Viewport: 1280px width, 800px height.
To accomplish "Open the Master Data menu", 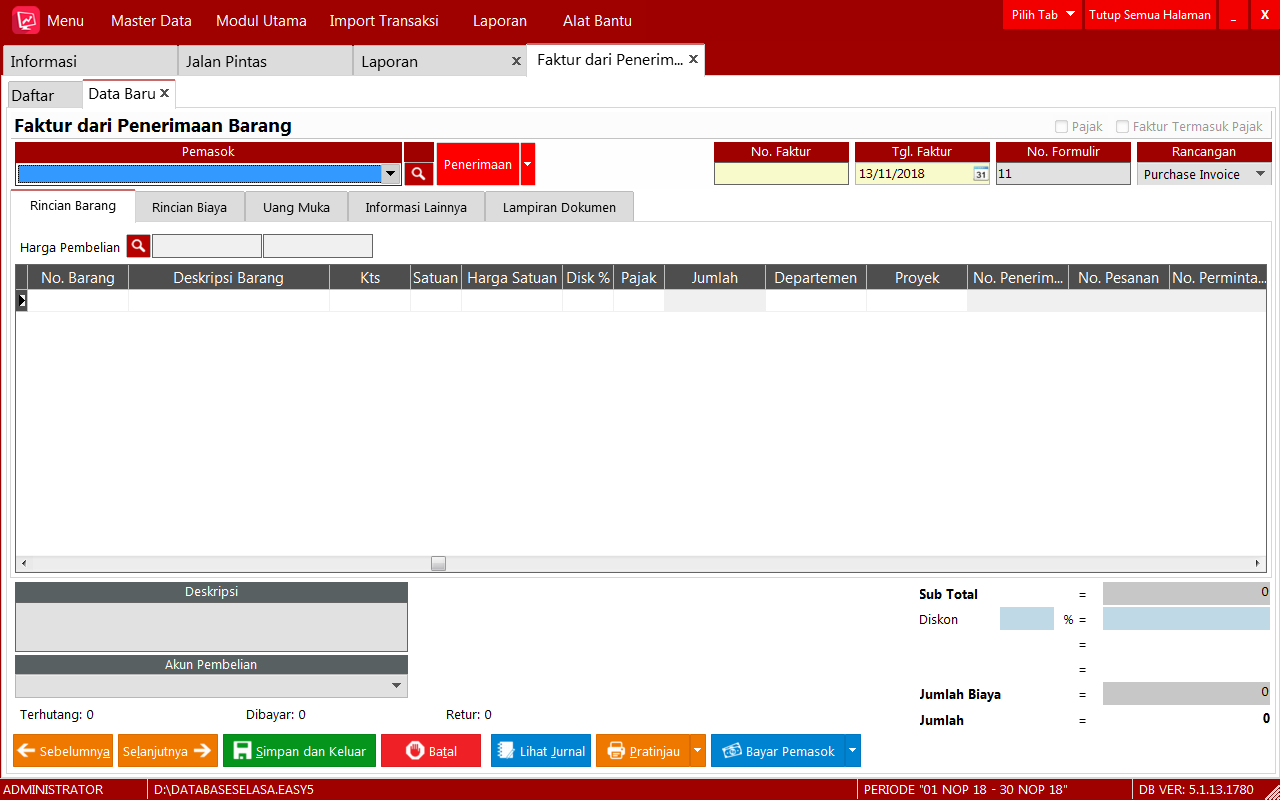I will pos(151,21).
